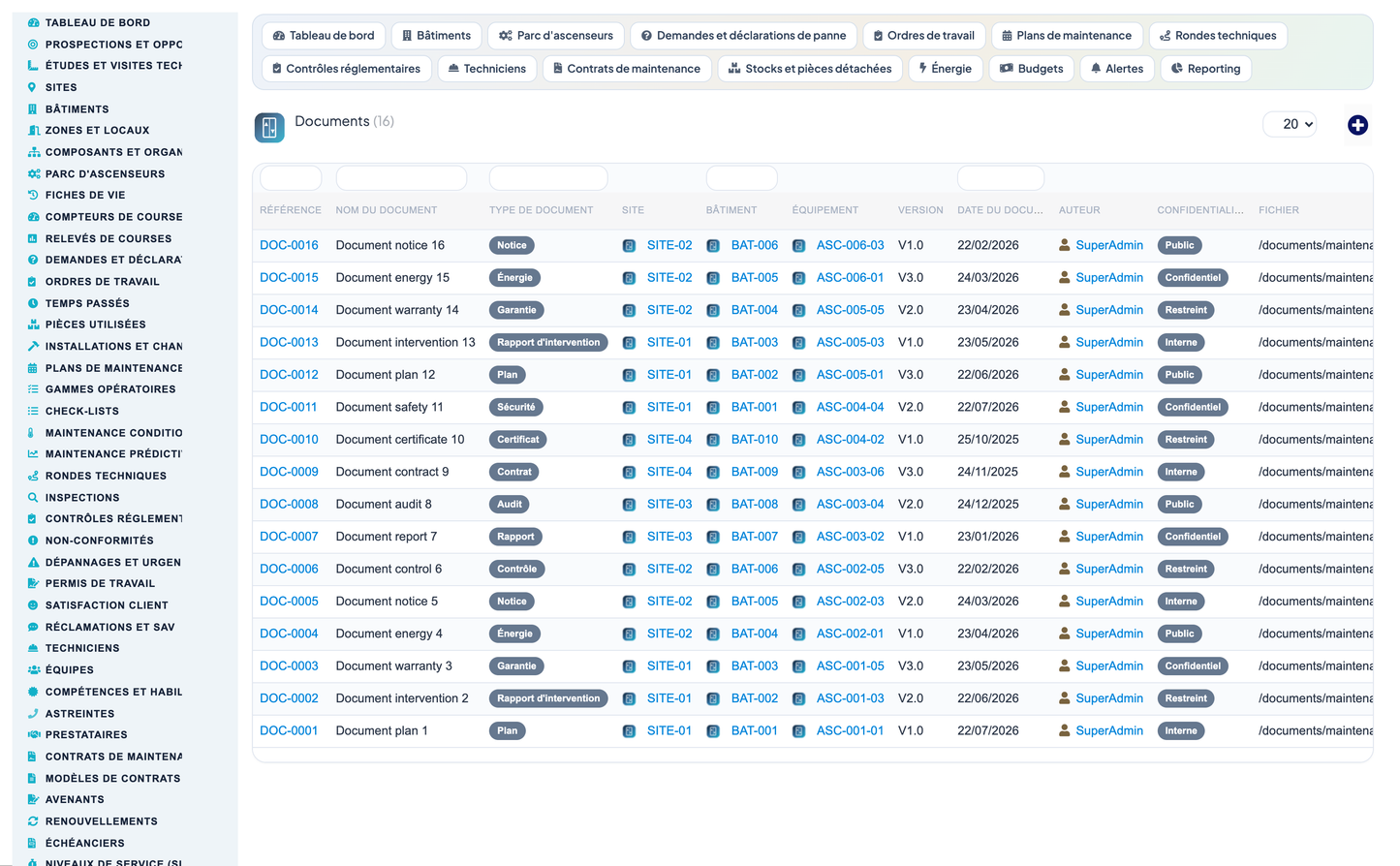Click the Check-lists sidebar icon
This screenshot has height=866, width=1400.
pyautogui.click(x=33, y=411)
